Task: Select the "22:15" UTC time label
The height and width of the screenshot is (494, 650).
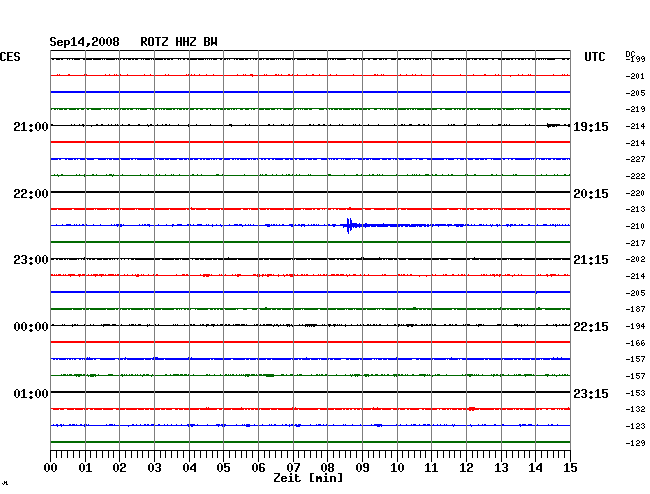Action: 591,327
